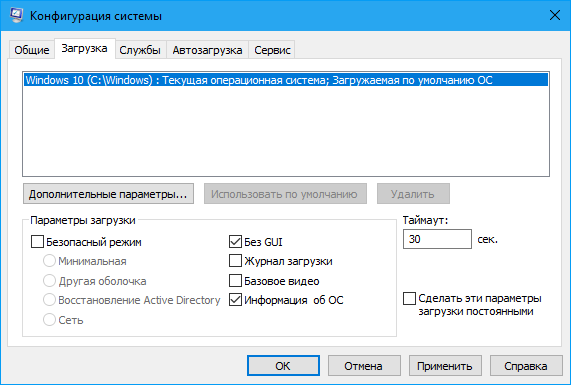Open the Службы tab
This screenshot has width=571, height=385.
140,50
